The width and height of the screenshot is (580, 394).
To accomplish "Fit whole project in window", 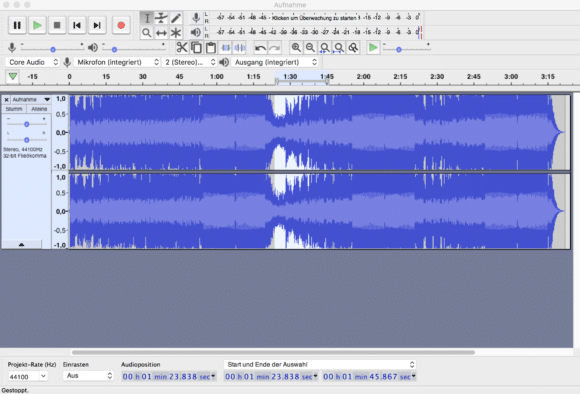I will 339,47.
